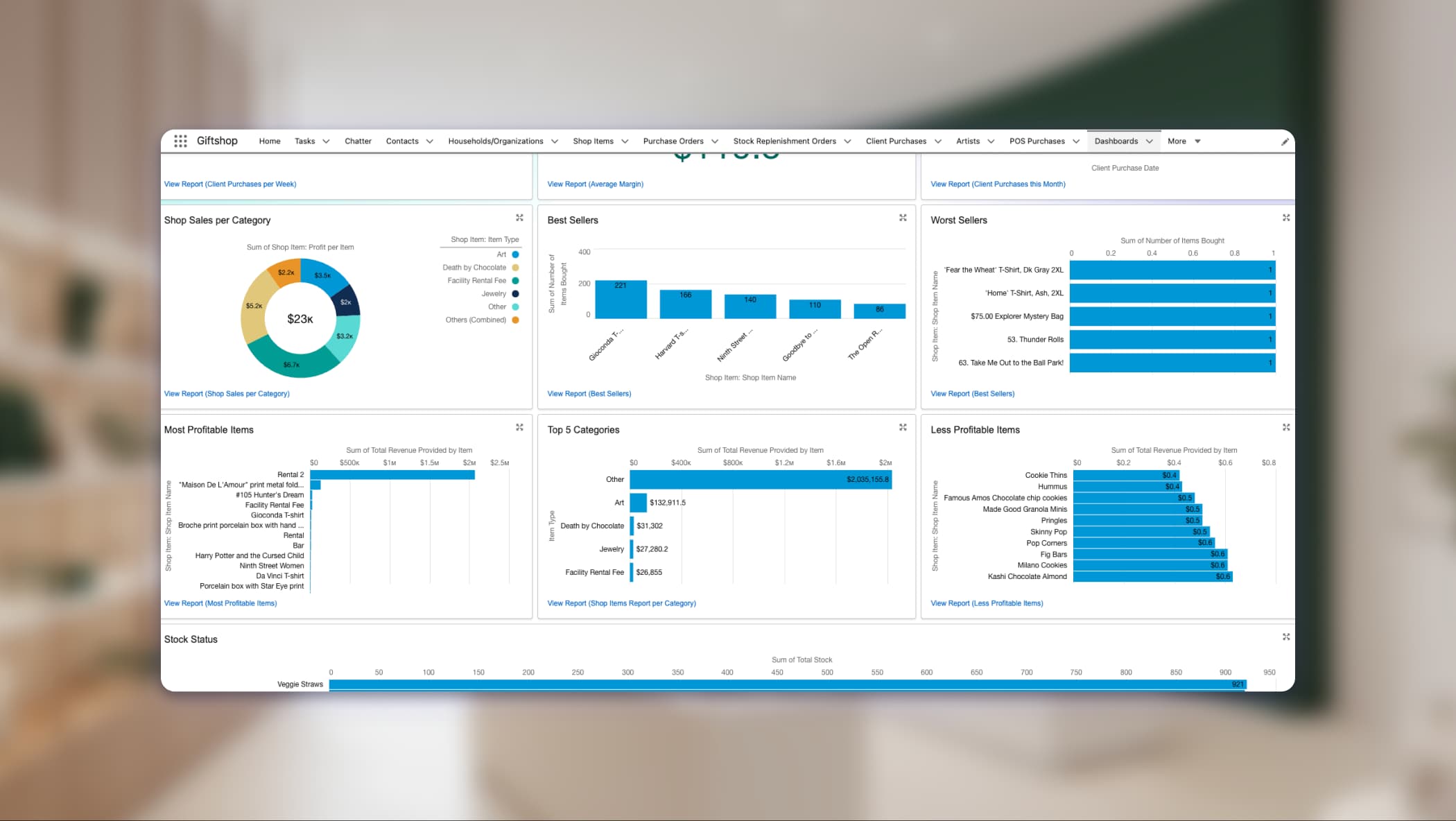Screen dimensions: 1456x821
Task: Expand the Worst Sellers chart widget
Action: [1287, 217]
